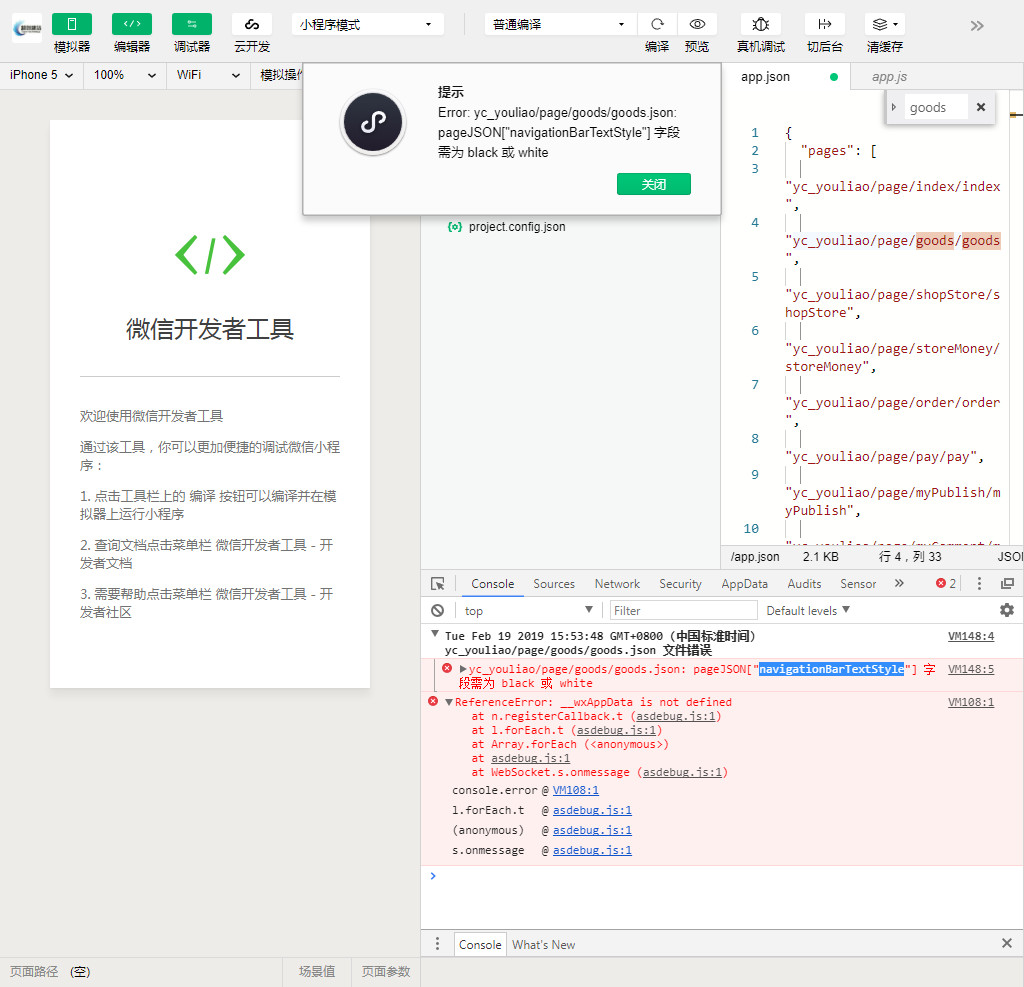Toggle the simulator (模拟器) panel button
Viewport: 1024px width, 987px height.
[x=72, y=24]
